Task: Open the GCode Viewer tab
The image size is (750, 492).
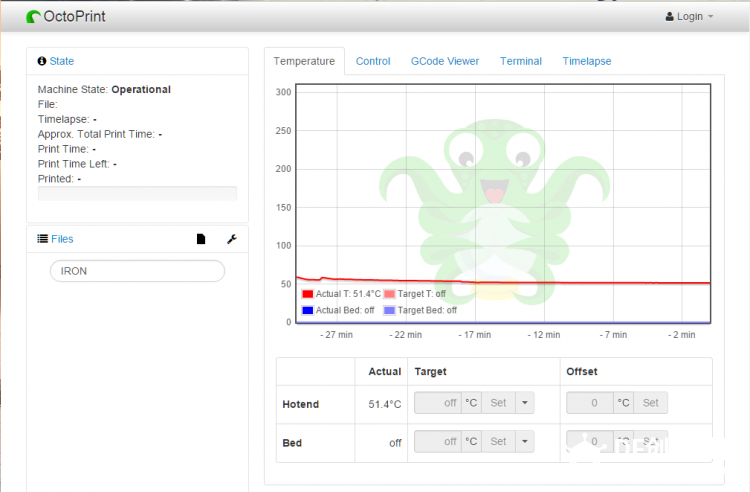Action: (x=445, y=61)
